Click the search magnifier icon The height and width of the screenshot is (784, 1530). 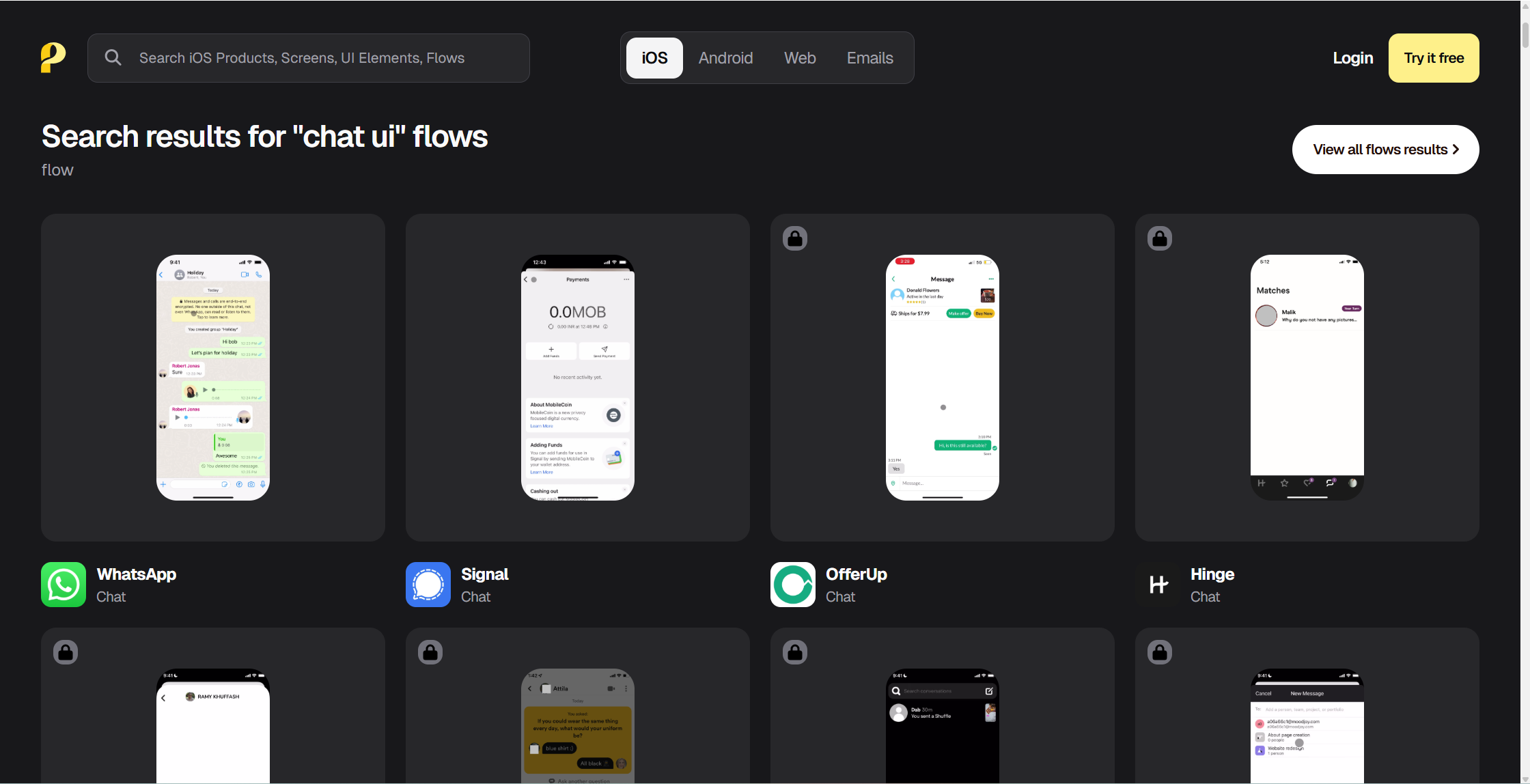113,58
